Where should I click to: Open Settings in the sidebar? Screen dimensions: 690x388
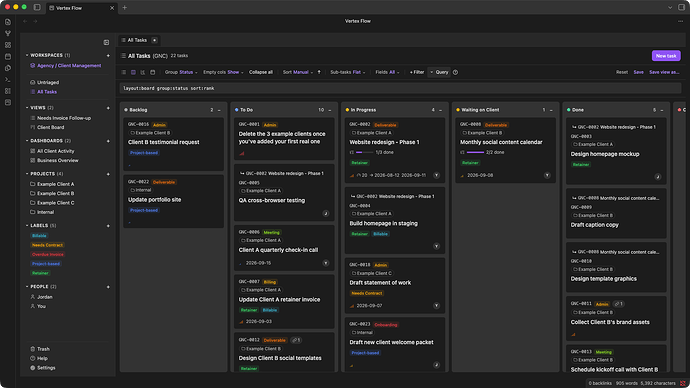coord(42,368)
